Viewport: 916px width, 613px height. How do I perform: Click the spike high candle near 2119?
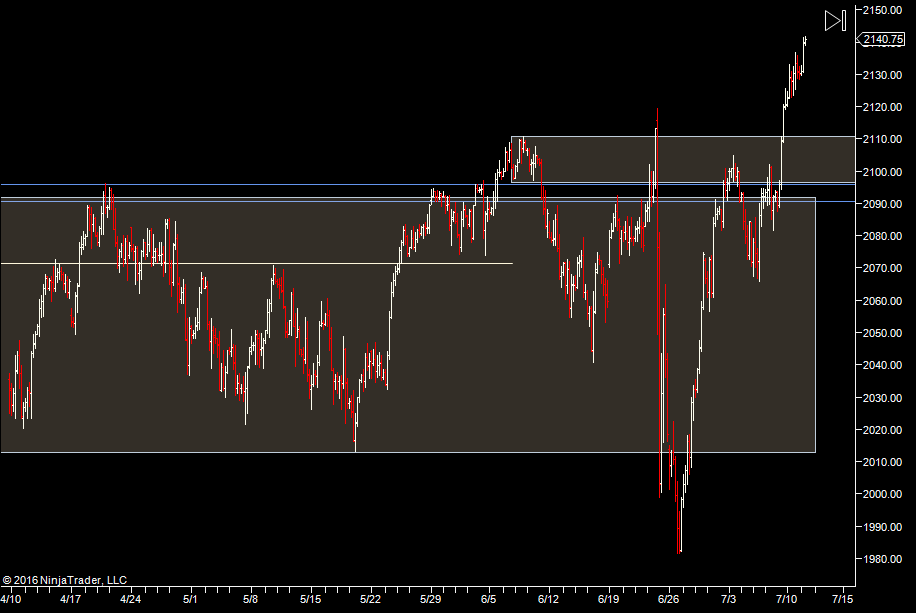pos(657,115)
